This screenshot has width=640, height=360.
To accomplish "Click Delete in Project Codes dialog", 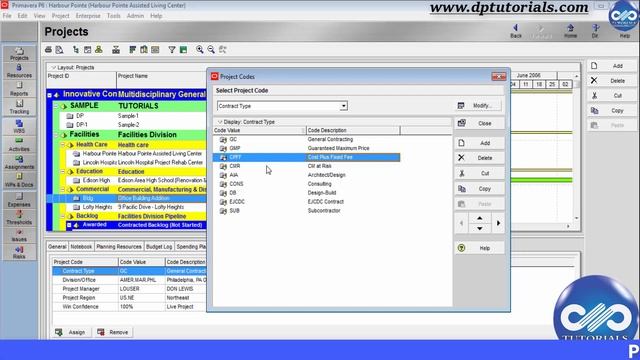I will (479, 158).
